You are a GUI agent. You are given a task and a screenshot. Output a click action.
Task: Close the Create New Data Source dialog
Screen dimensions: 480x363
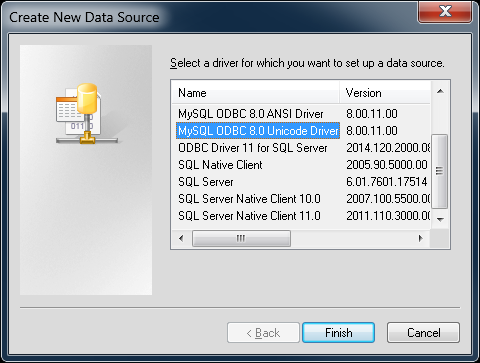coord(445,11)
